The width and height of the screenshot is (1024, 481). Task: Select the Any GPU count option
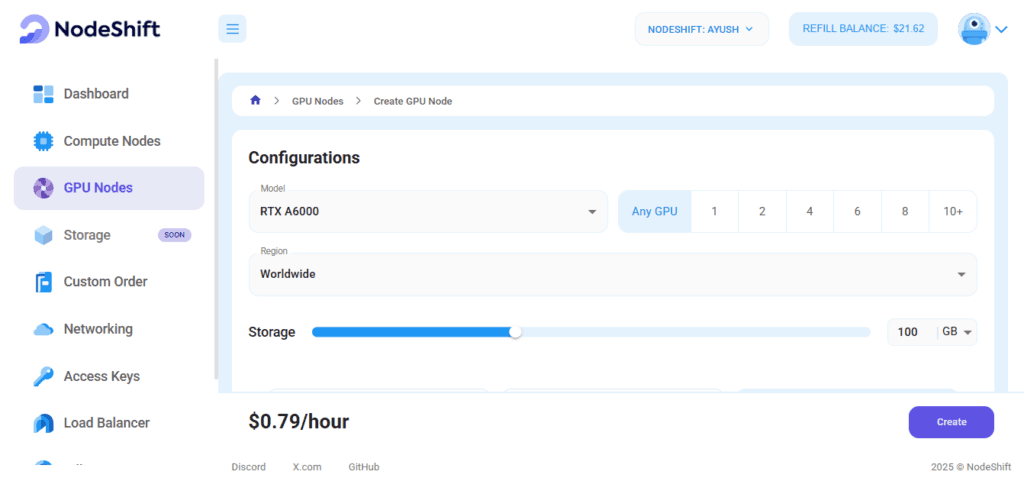point(654,211)
